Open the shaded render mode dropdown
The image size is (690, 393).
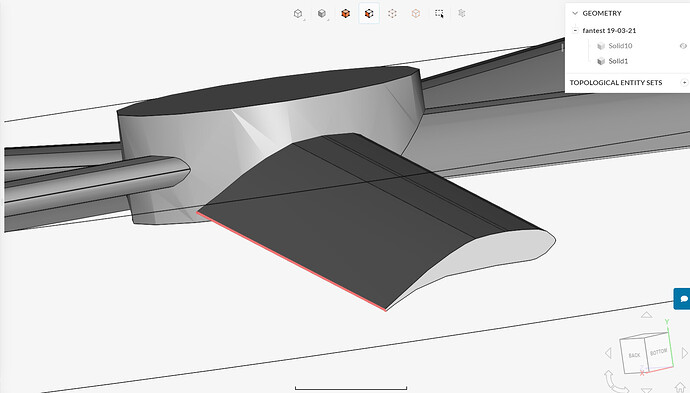322,14
